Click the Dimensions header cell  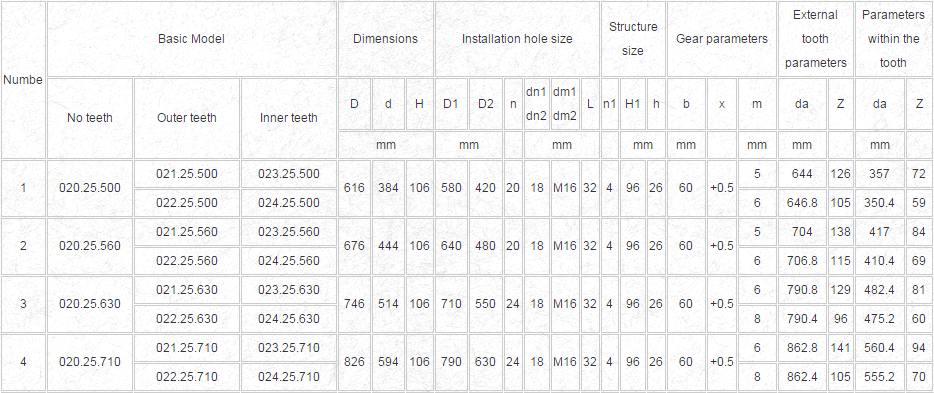pyautogui.click(x=385, y=39)
